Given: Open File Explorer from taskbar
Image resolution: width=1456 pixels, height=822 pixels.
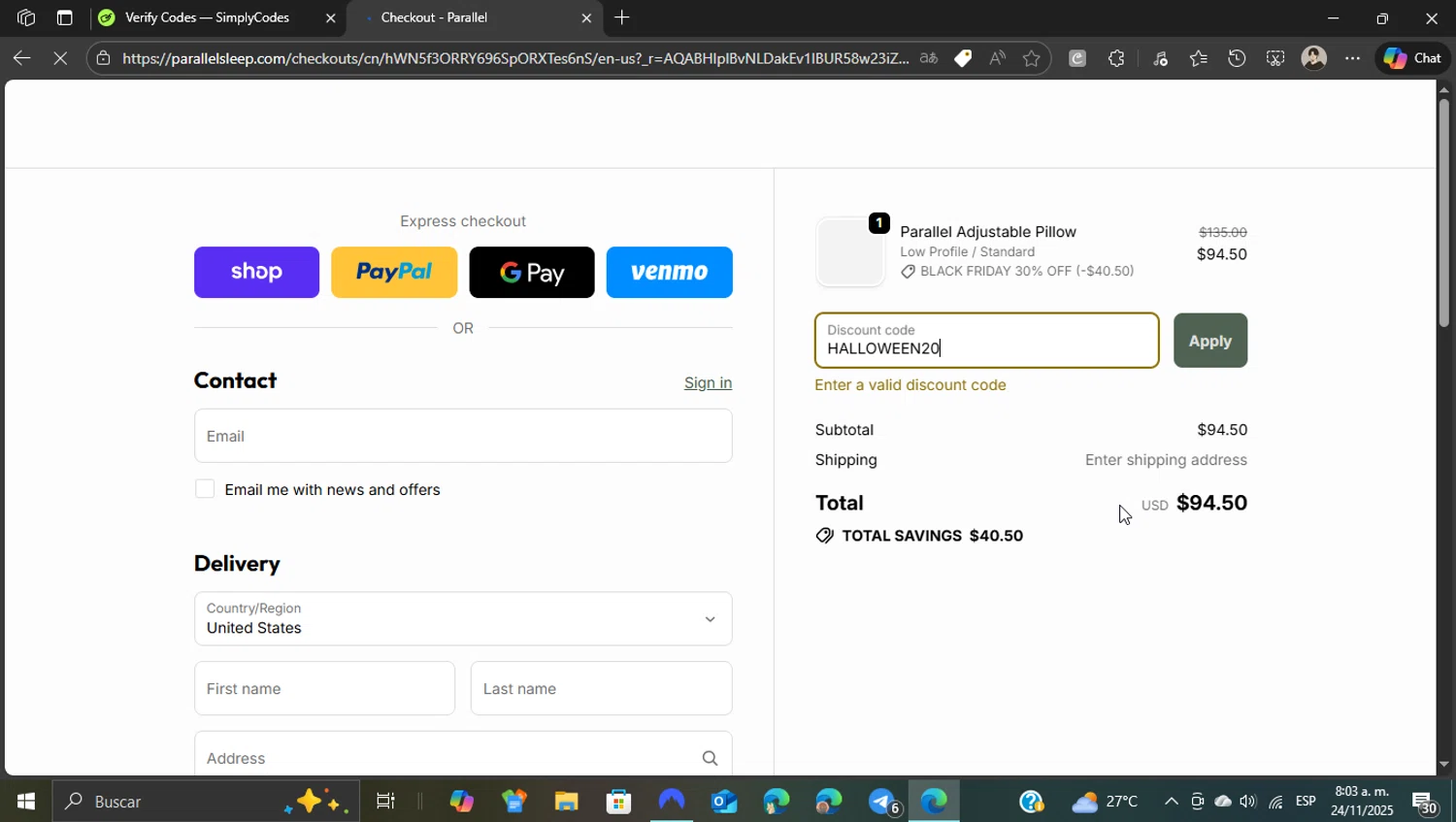Looking at the screenshot, I should (x=566, y=802).
